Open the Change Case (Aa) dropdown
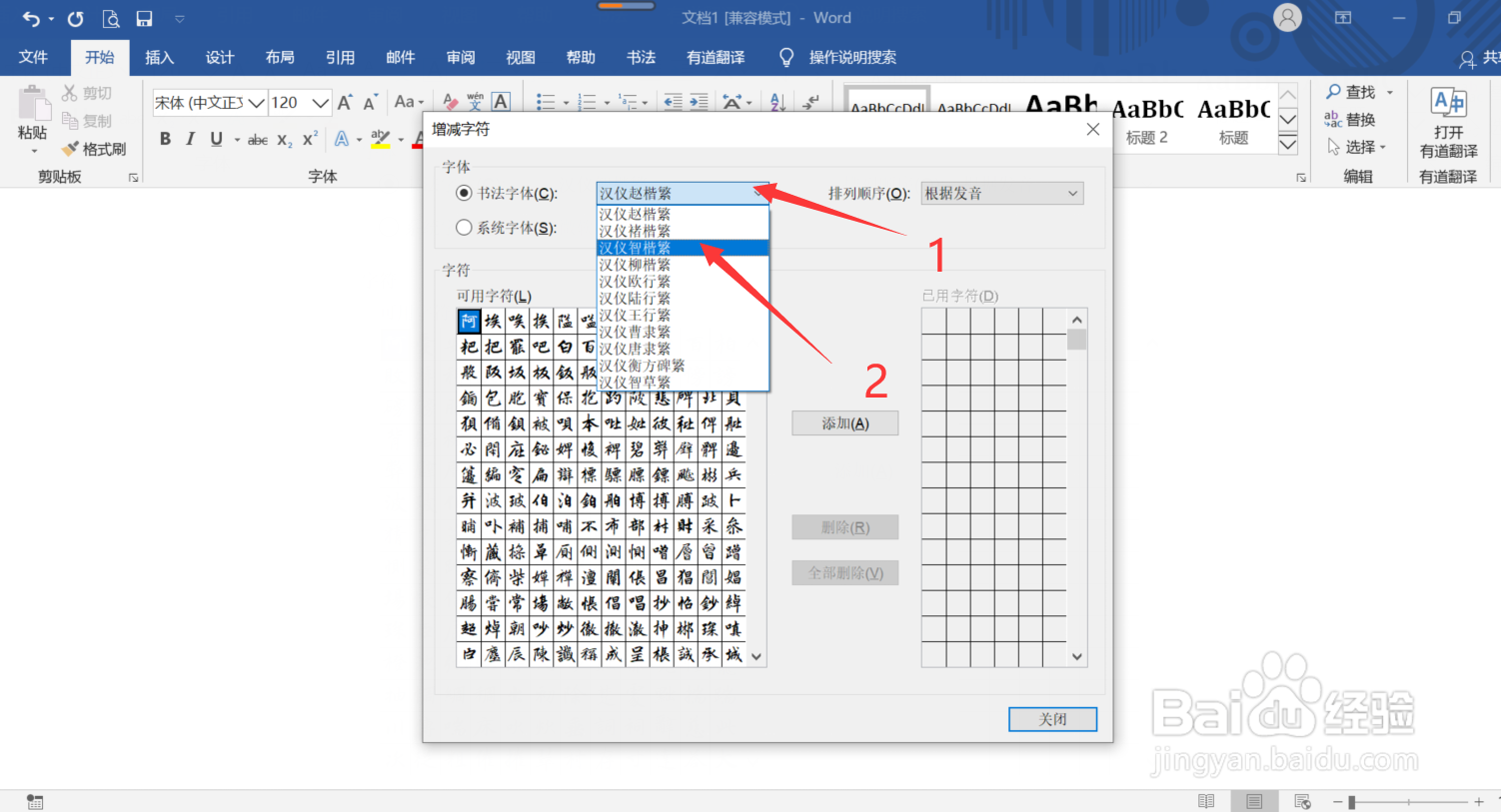Image resolution: width=1501 pixels, height=812 pixels. 409,102
